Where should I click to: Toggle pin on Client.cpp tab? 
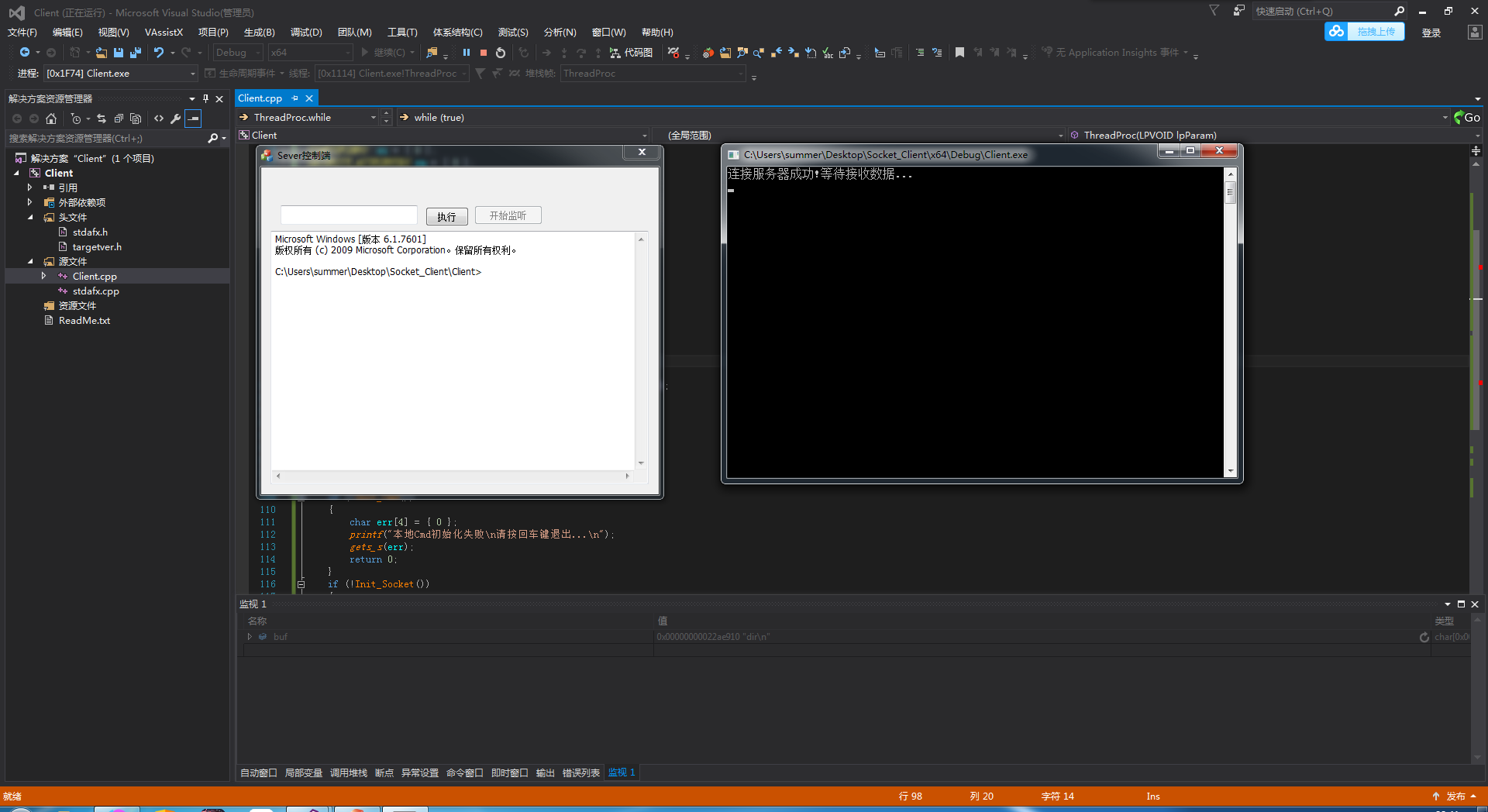click(295, 98)
